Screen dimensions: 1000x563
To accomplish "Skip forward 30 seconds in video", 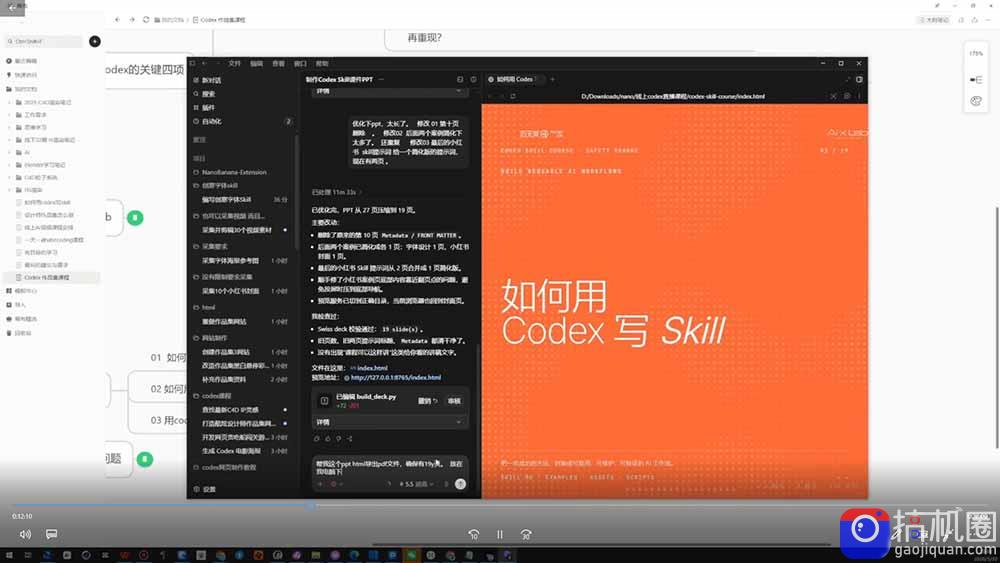I will tap(526, 534).
